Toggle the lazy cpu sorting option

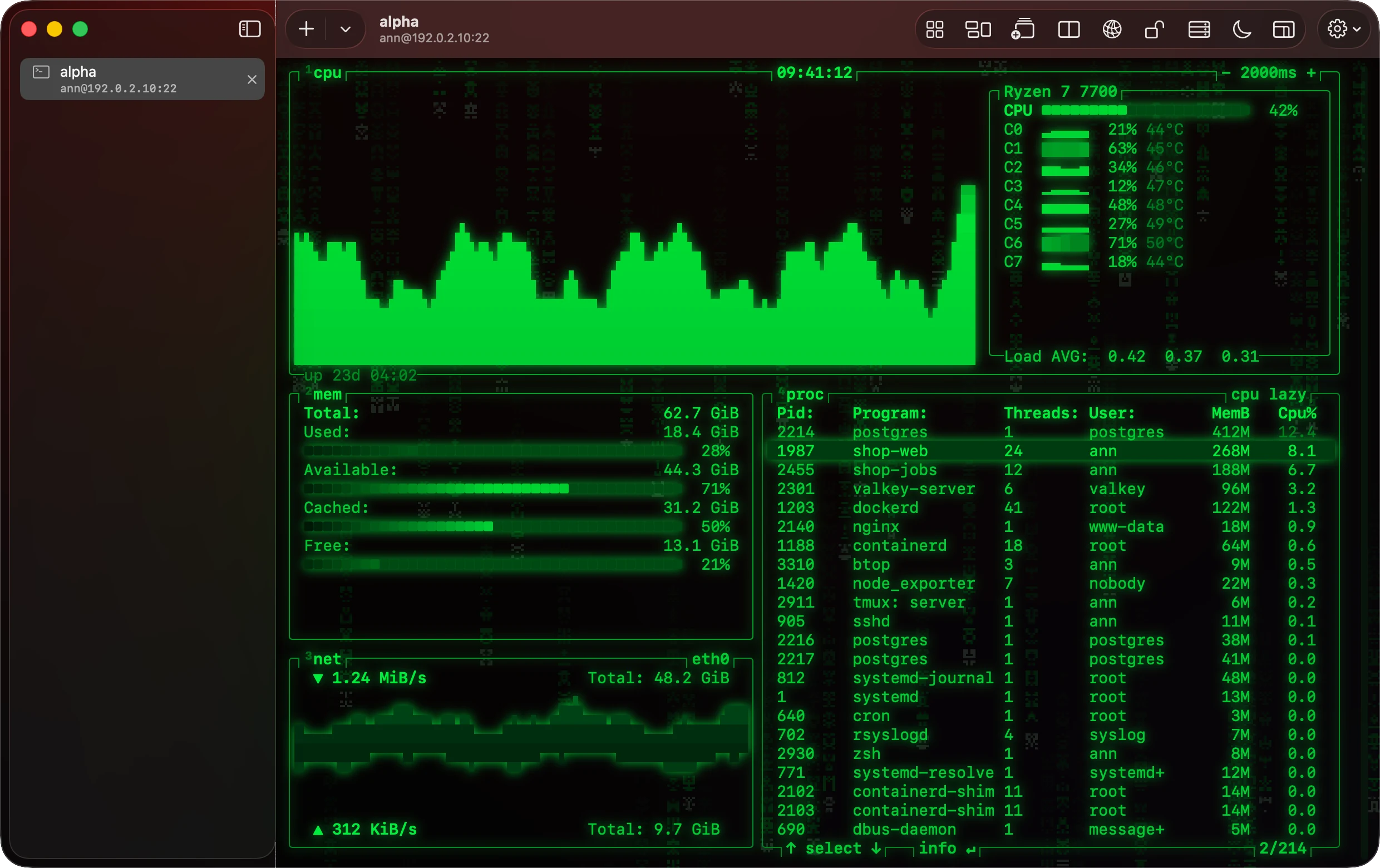pyautogui.click(x=1287, y=394)
